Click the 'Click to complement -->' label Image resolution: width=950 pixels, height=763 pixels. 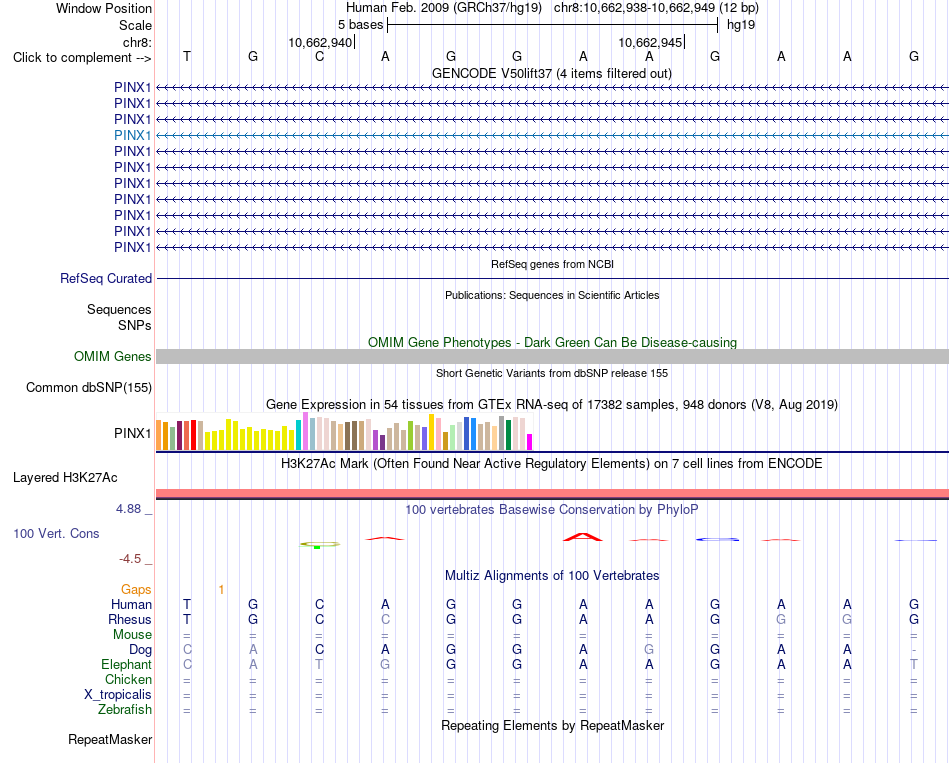click(82, 58)
